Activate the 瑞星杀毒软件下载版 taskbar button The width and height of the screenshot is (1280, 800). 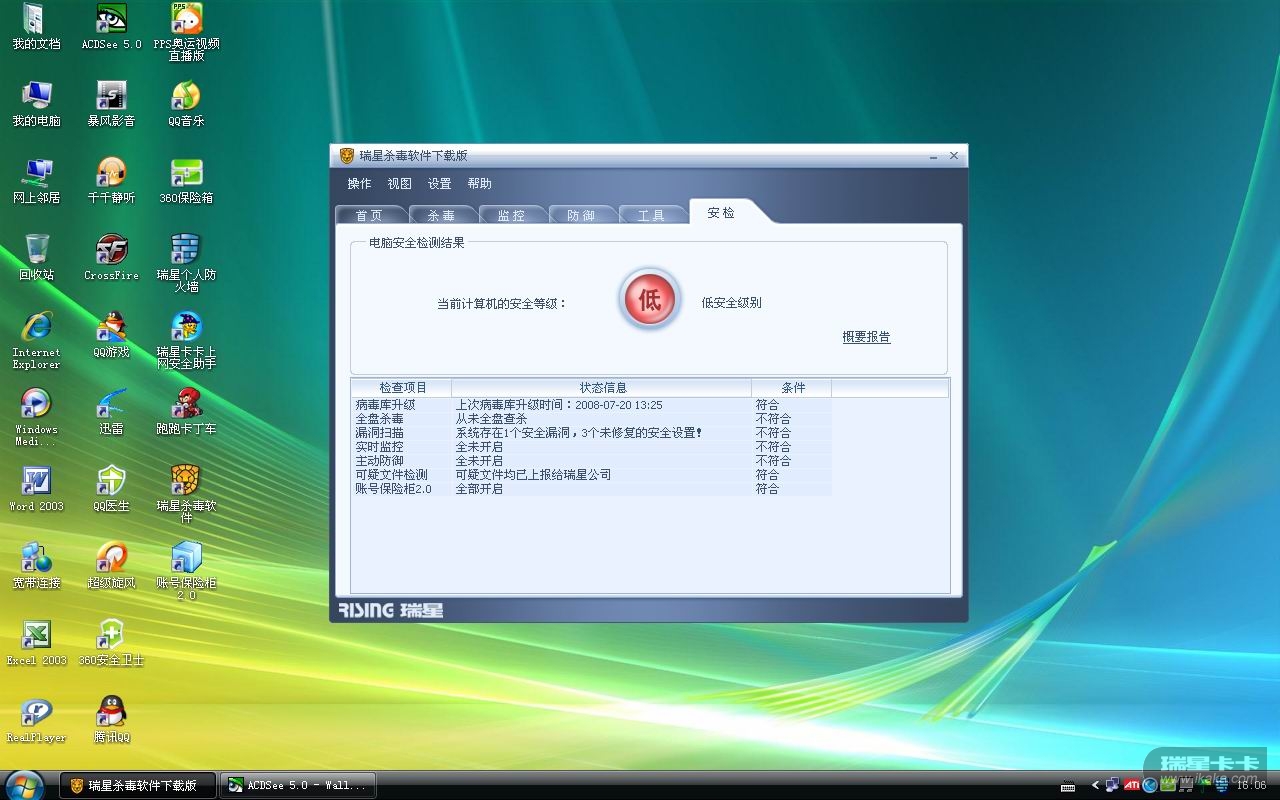(x=138, y=785)
